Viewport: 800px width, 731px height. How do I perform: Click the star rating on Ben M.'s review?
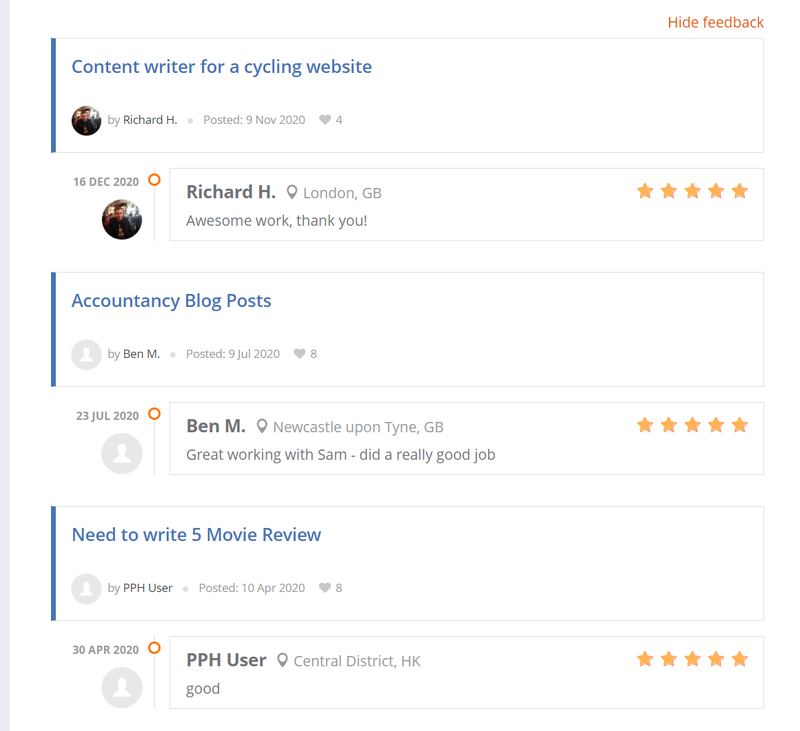[692, 425]
